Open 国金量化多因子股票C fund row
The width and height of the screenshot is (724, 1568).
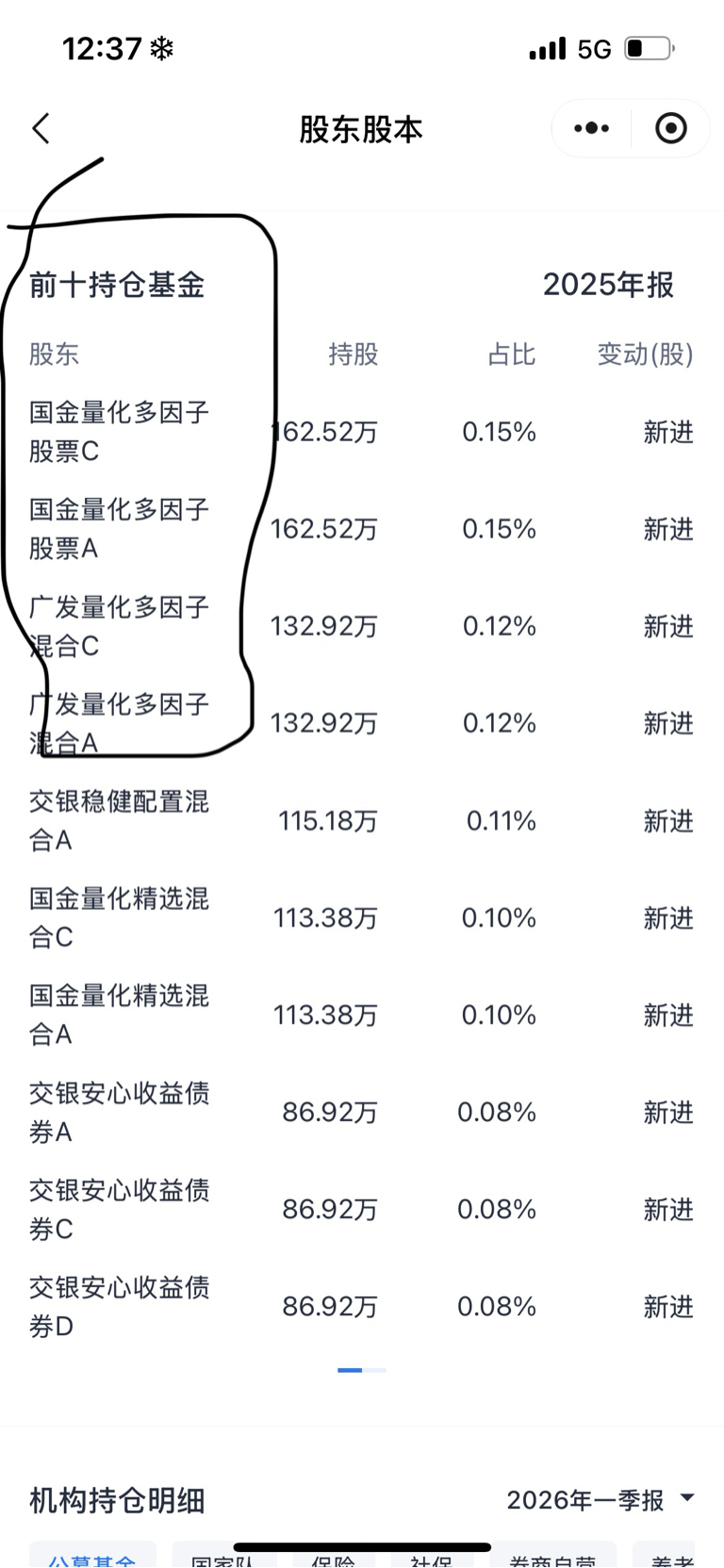pos(362,432)
